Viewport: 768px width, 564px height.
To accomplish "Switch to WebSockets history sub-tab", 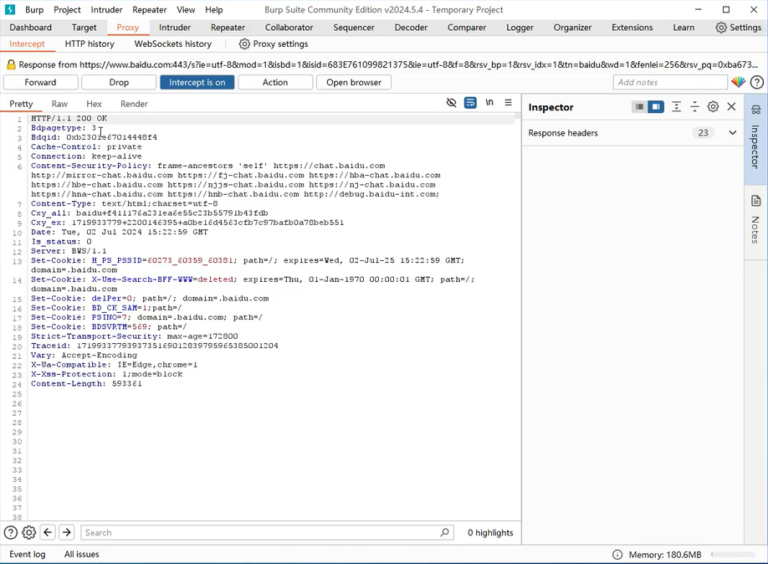I will 173,44.
